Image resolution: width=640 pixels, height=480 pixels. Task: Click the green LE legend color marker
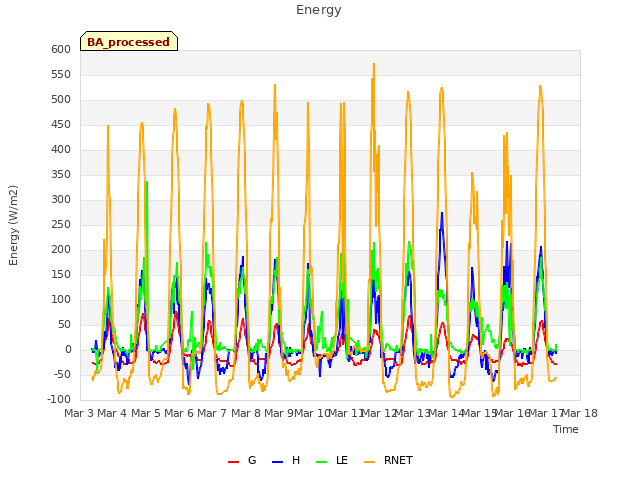click(x=322, y=462)
